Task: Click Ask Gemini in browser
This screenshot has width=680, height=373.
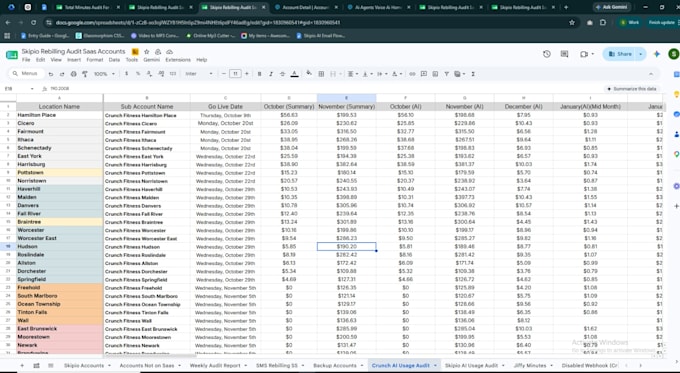Action: [611, 7]
